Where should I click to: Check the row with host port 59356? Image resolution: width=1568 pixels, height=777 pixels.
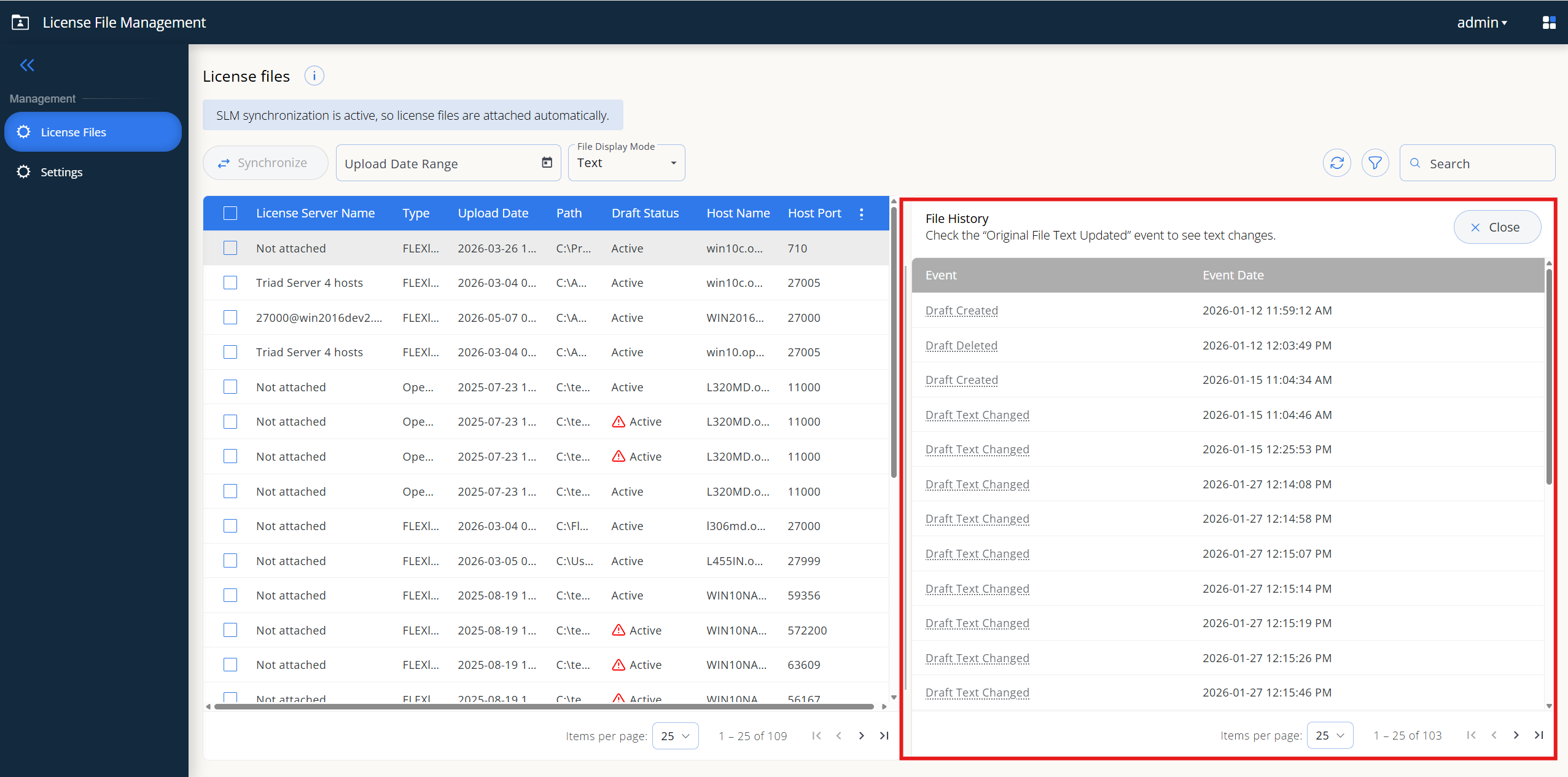point(230,595)
